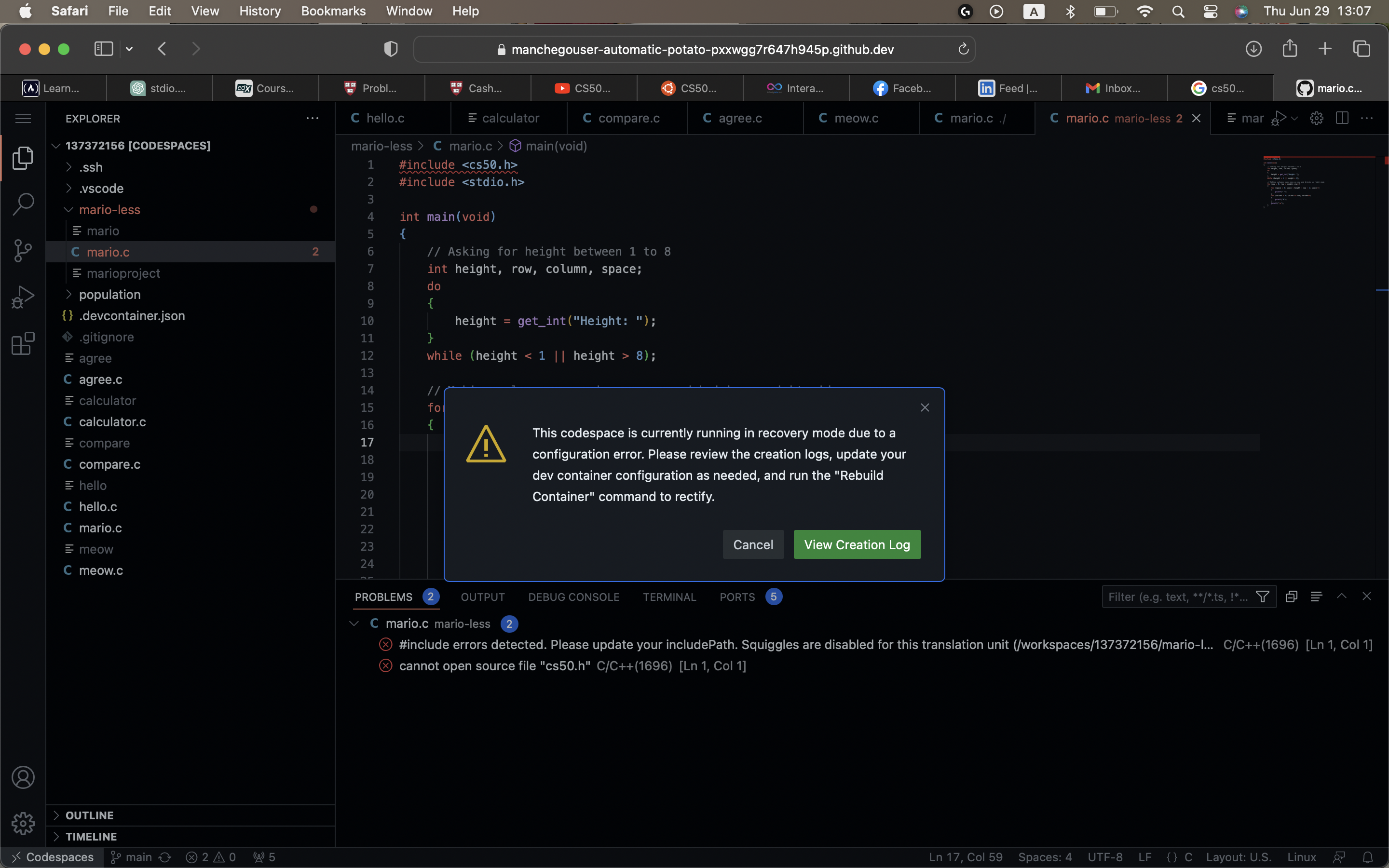Viewport: 1389px width, 868px height.
Task: Click the split editor right icon
Action: (x=1342, y=118)
